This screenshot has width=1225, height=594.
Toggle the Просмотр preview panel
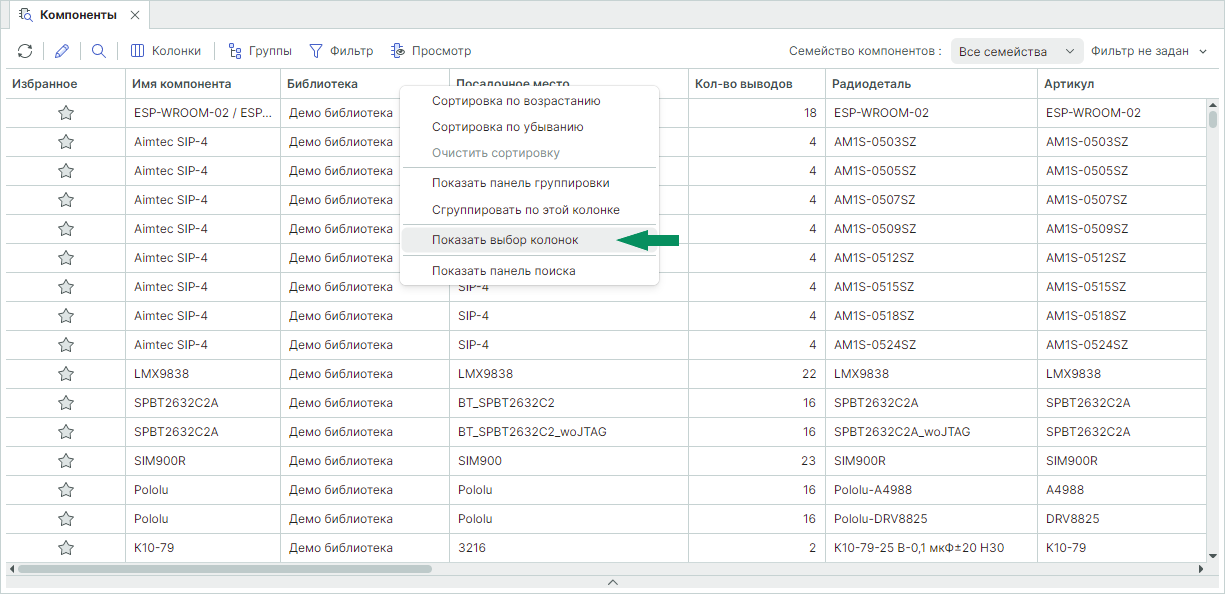pyautogui.click(x=431, y=51)
